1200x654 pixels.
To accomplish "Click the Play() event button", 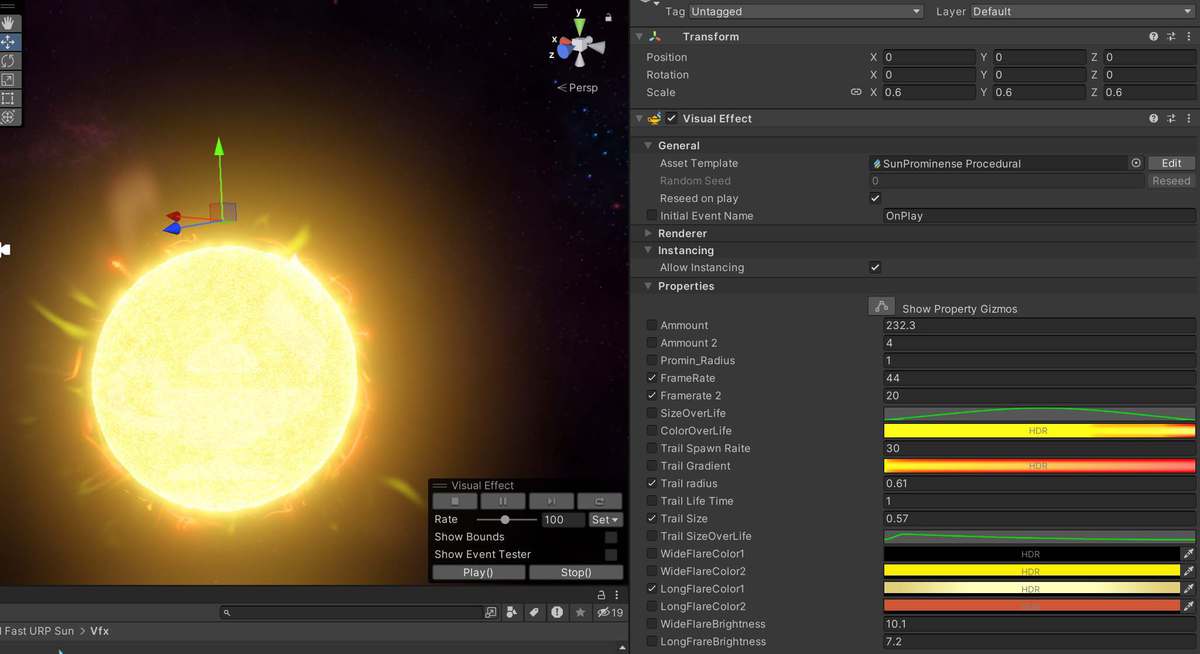I will click(x=479, y=572).
